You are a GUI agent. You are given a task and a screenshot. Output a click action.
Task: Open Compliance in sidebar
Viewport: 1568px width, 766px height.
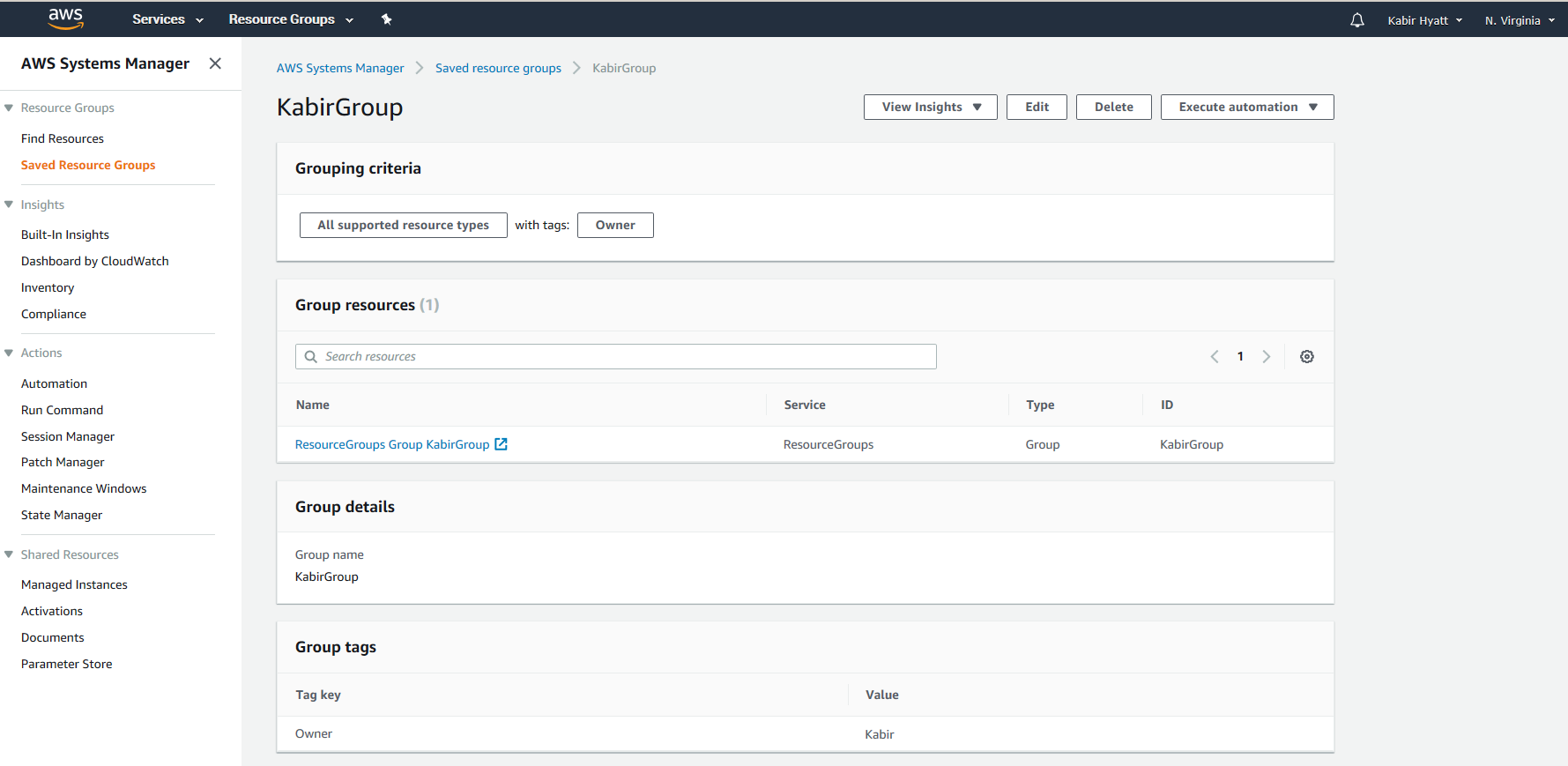pos(54,314)
